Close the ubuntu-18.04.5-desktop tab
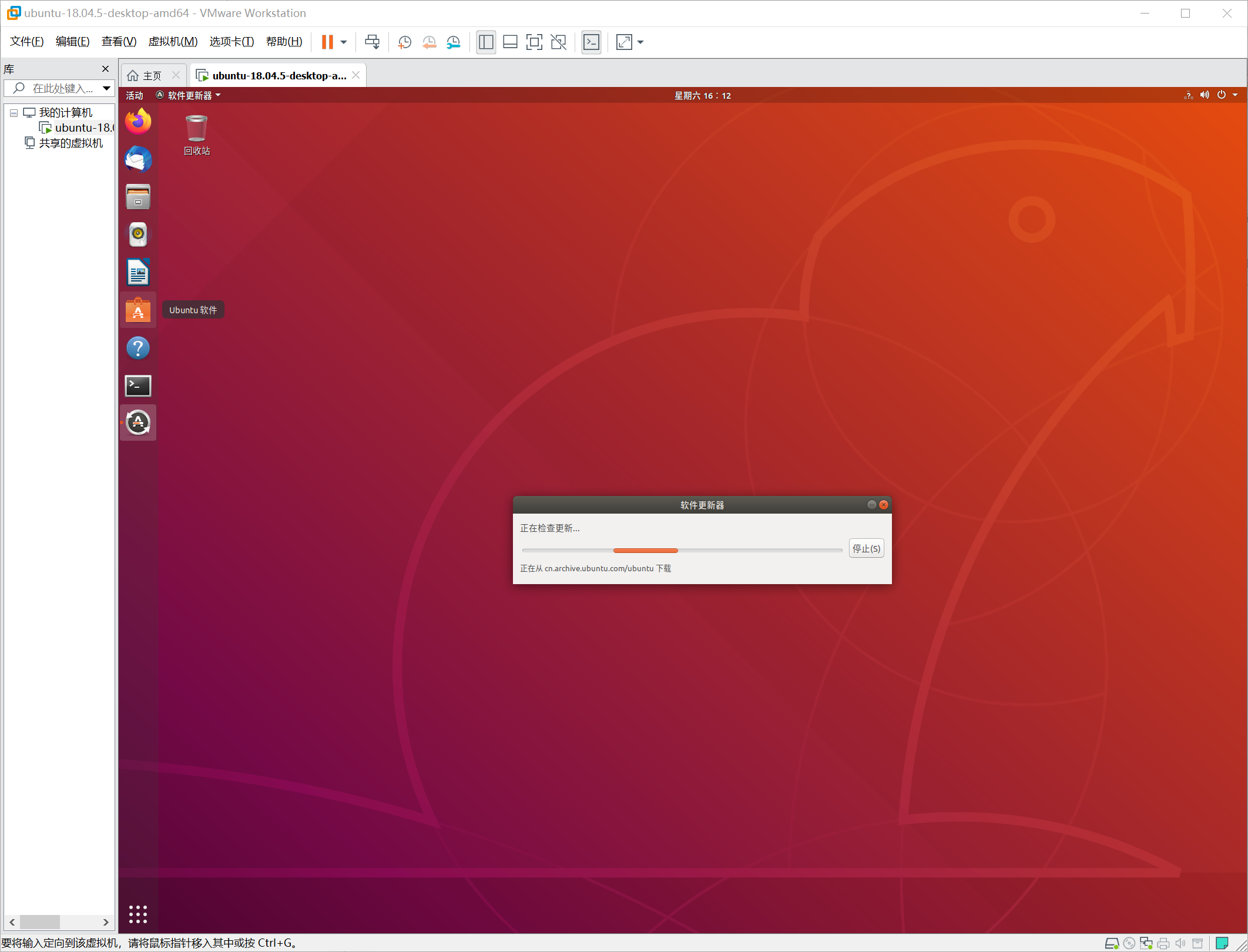The width and height of the screenshot is (1248, 952). pyautogui.click(x=356, y=75)
